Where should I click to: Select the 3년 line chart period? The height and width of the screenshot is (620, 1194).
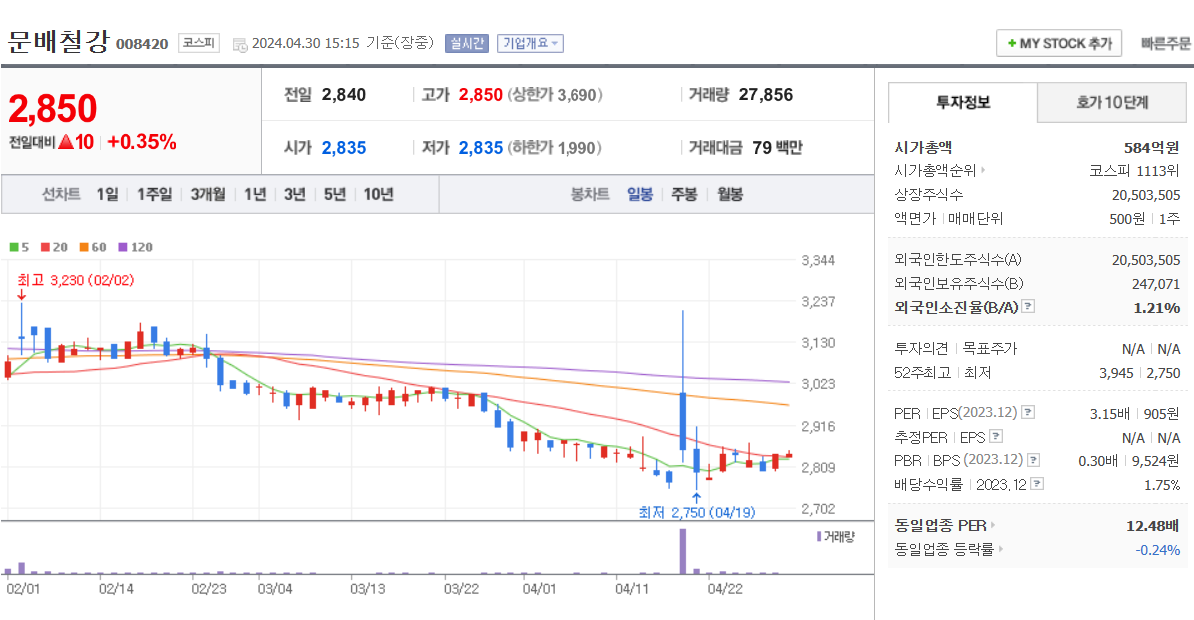coord(295,194)
